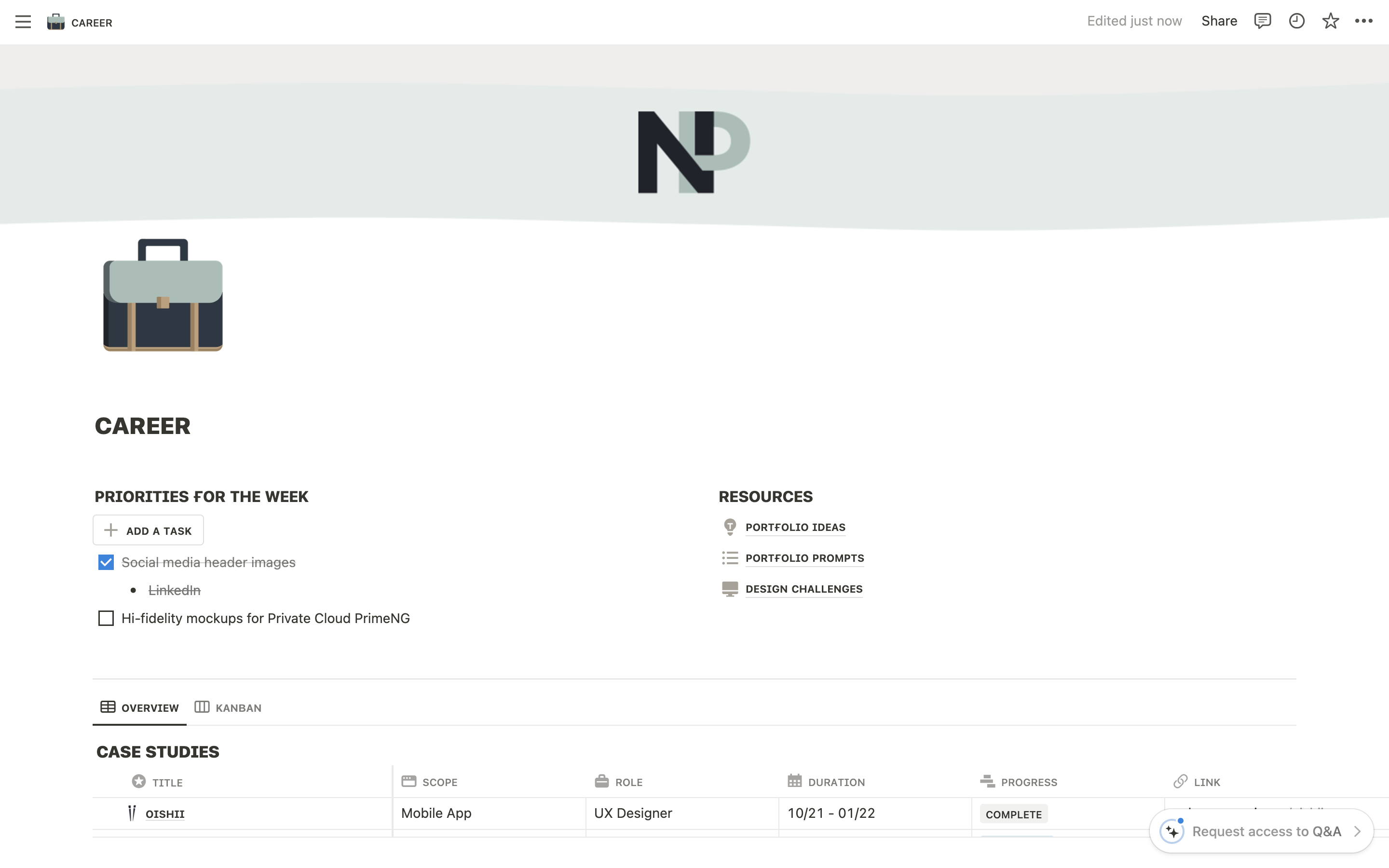Open the comments panel icon
The height and width of the screenshot is (868, 1389).
[1262, 21]
